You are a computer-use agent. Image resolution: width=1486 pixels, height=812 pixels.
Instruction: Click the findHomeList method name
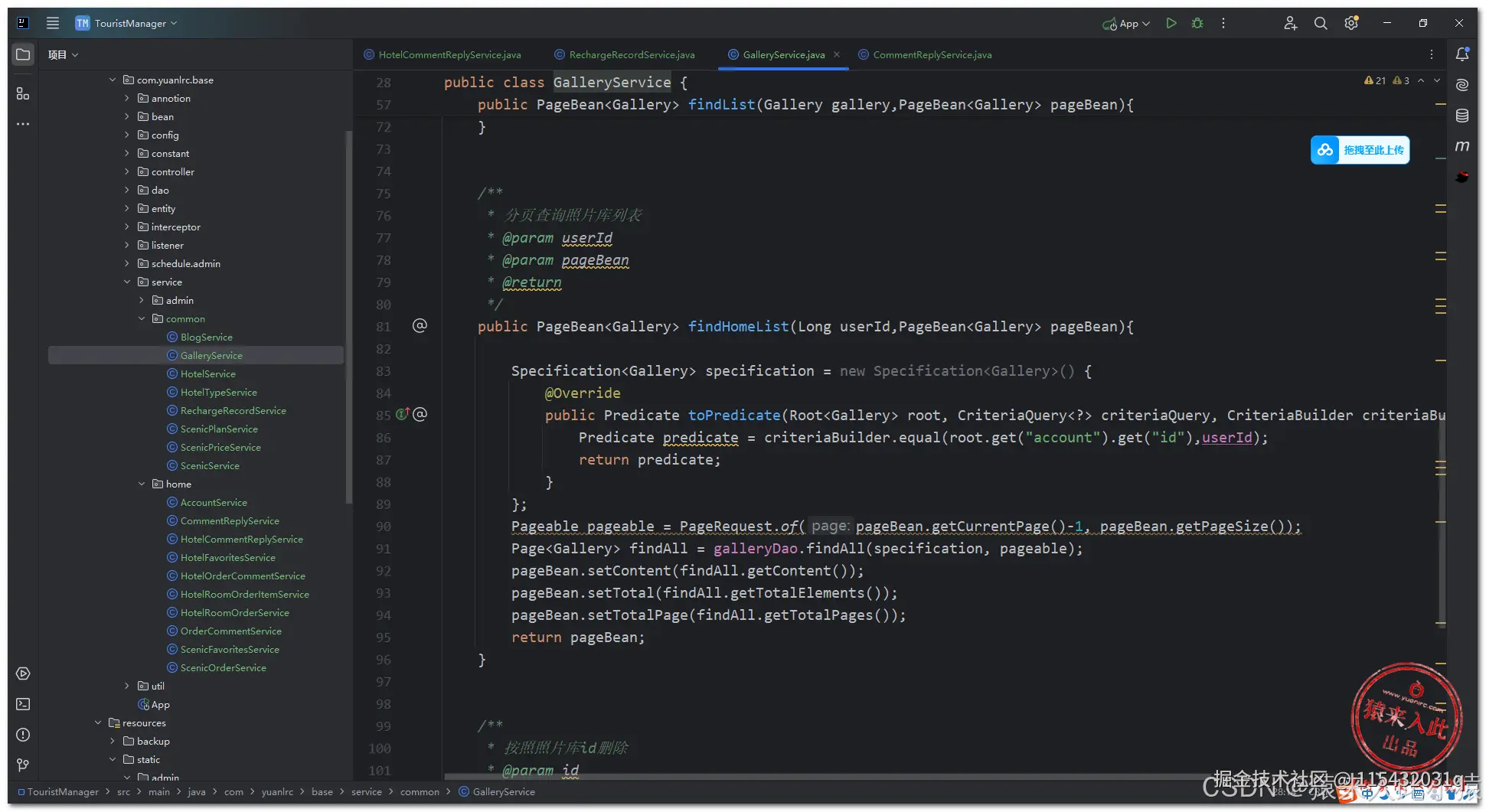[x=738, y=327]
